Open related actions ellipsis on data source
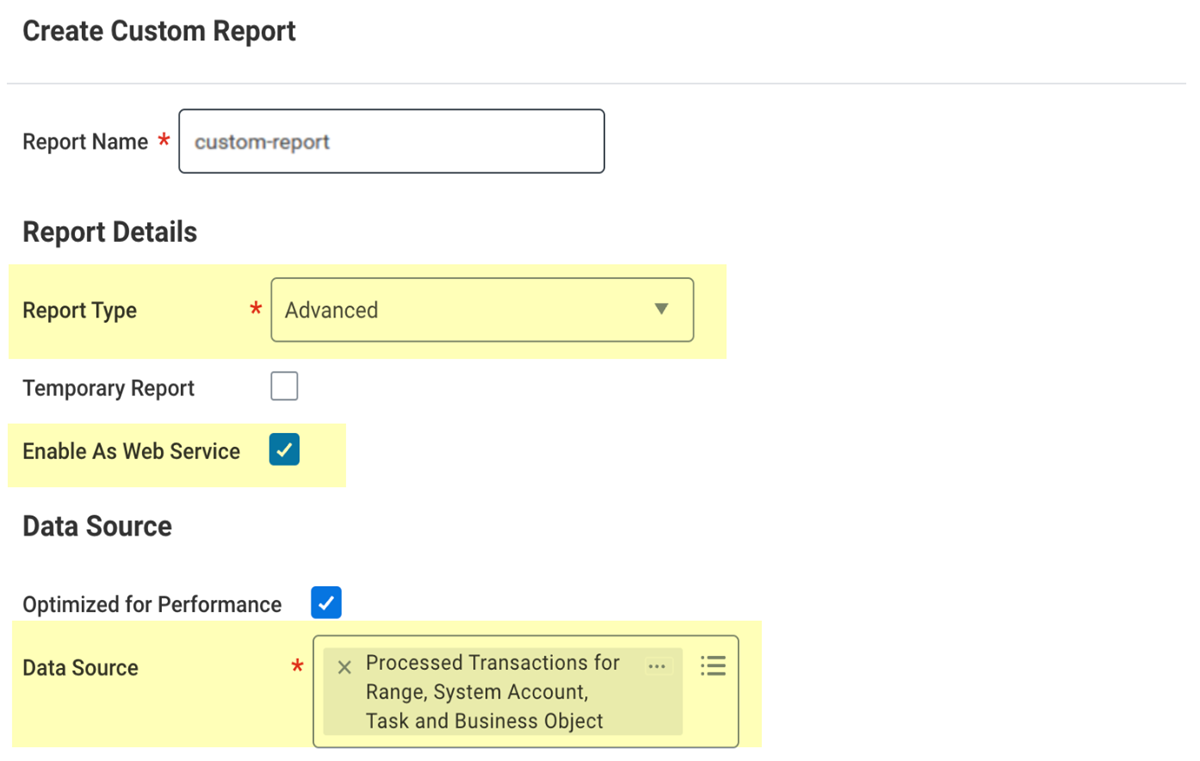 coord(657,666)
